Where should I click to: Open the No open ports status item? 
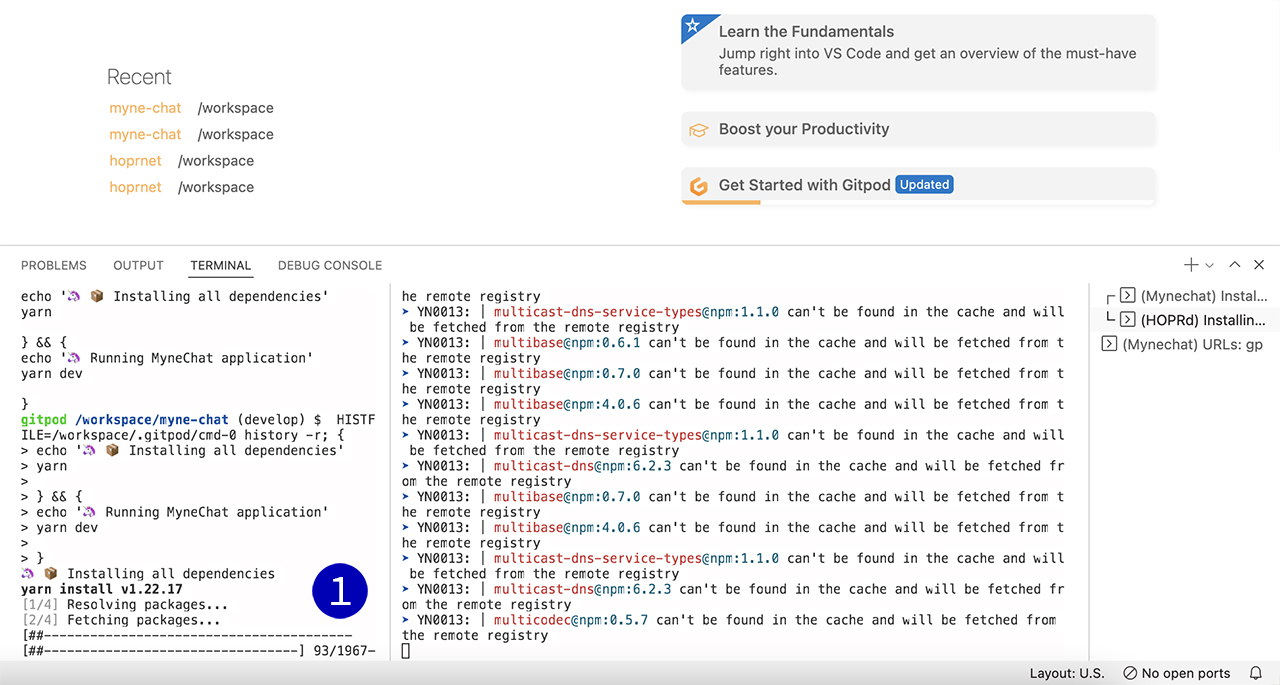[1176, 673]
